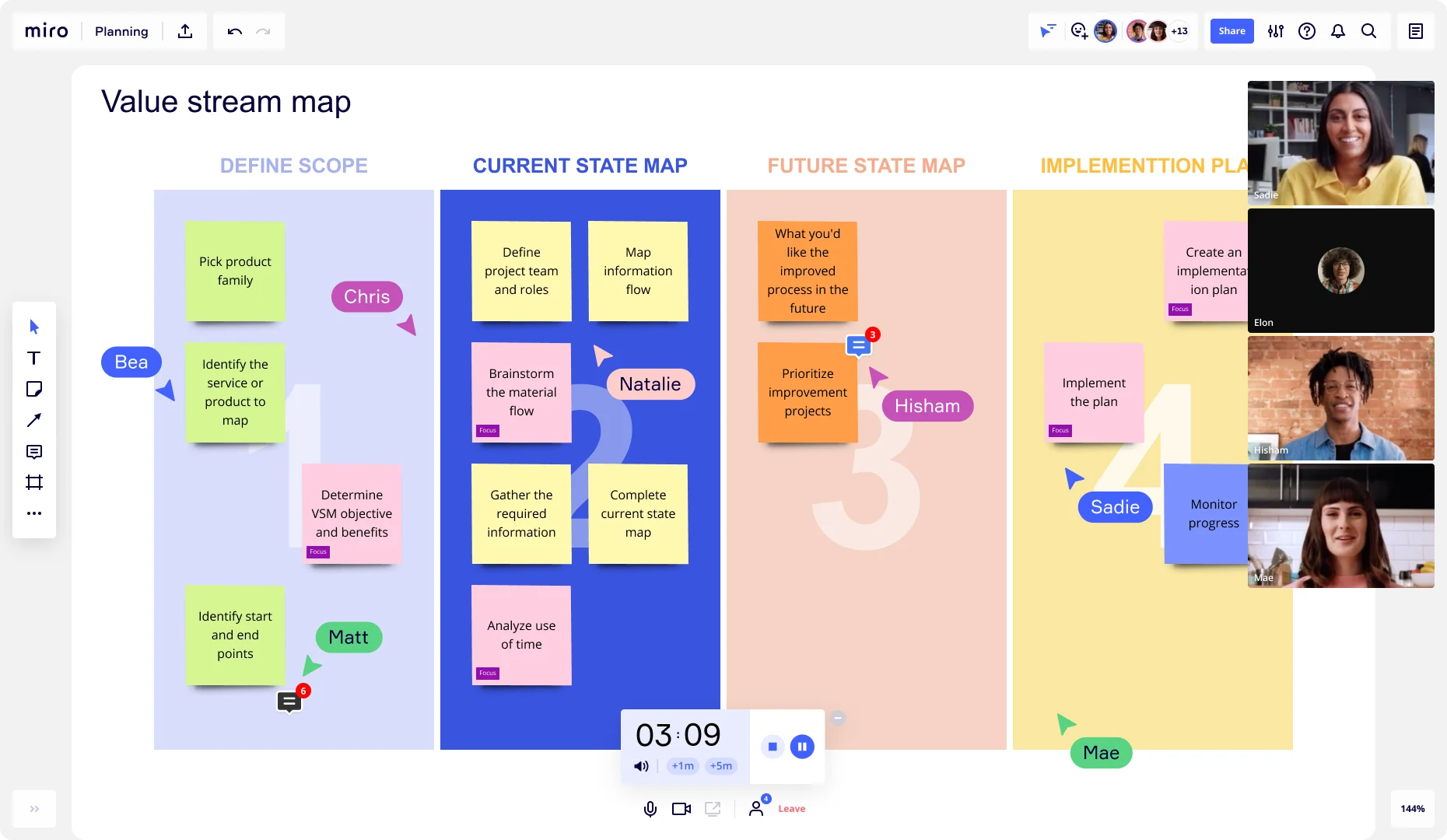Open the notes panel icon
The height and width of the screenshot is (840, 1447).
[x=1416, y=31]
